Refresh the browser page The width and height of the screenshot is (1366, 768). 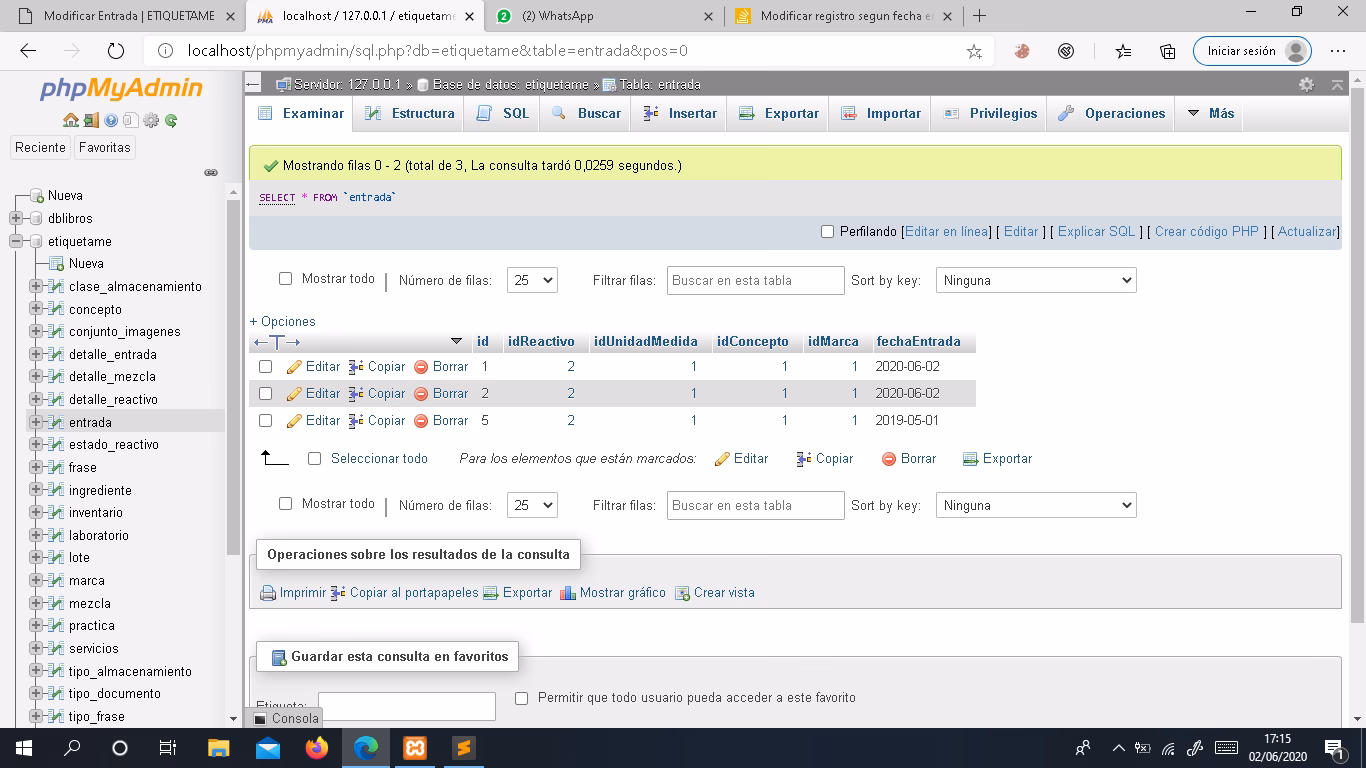pos(115,51)
